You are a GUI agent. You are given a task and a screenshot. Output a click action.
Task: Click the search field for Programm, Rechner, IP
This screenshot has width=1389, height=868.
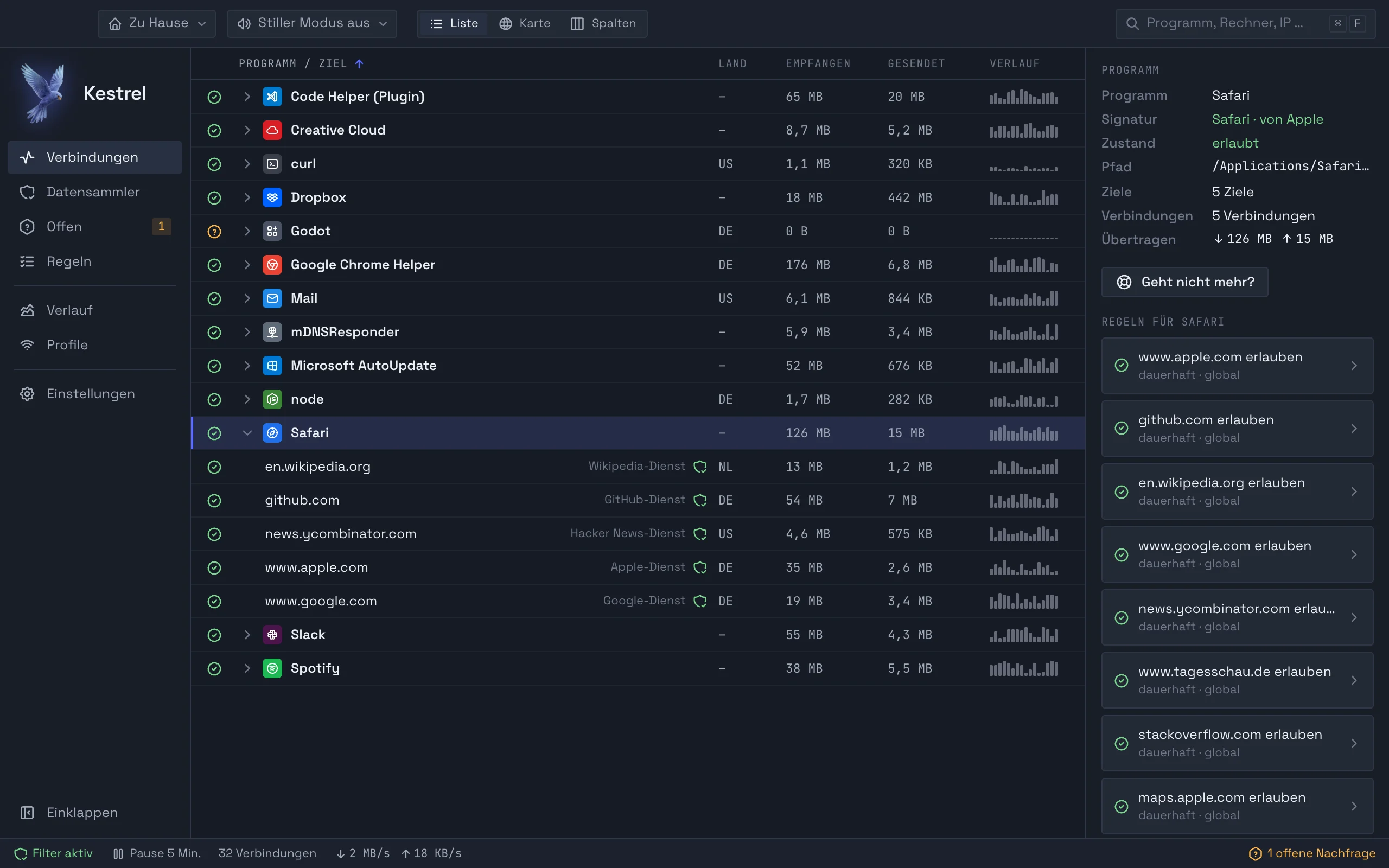click(1245, 23)
